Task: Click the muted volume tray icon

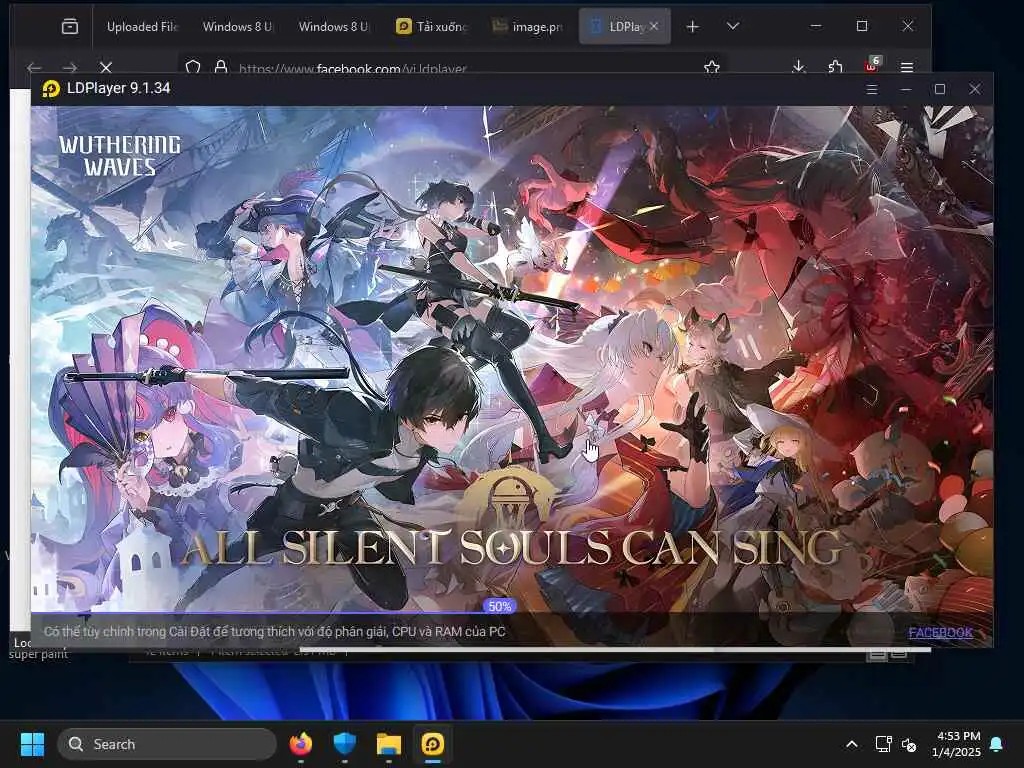Action: click(909, 744)
